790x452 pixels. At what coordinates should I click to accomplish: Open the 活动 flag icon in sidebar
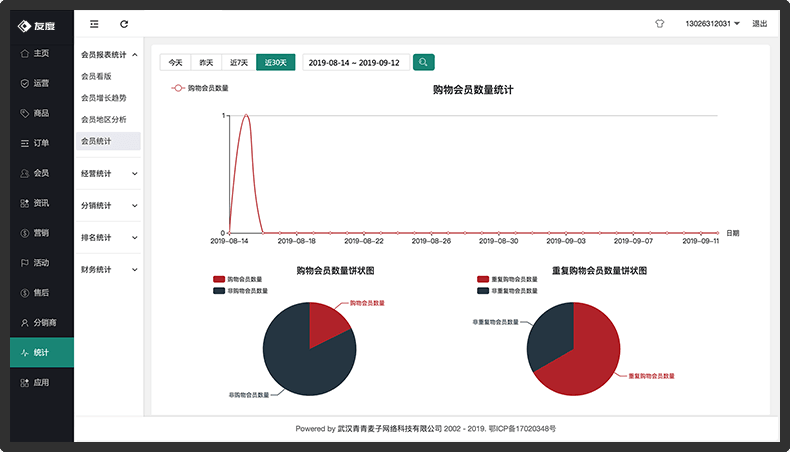click(x=24, y=263)
